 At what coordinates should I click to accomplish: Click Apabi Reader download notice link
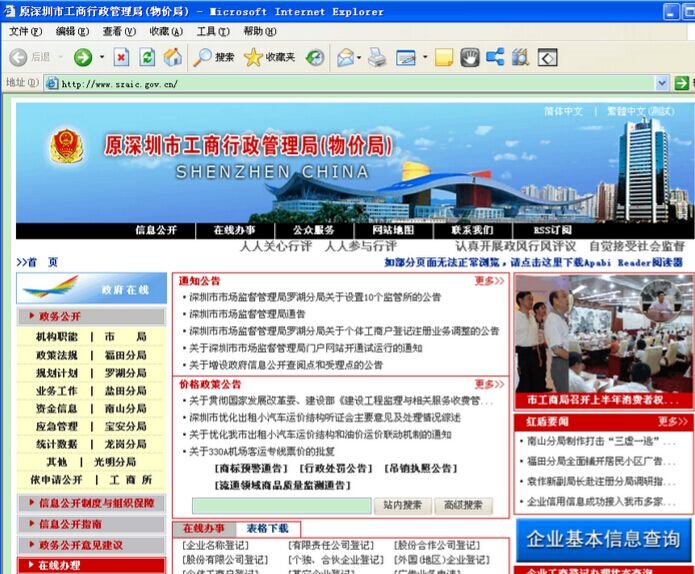pos(533,263)
